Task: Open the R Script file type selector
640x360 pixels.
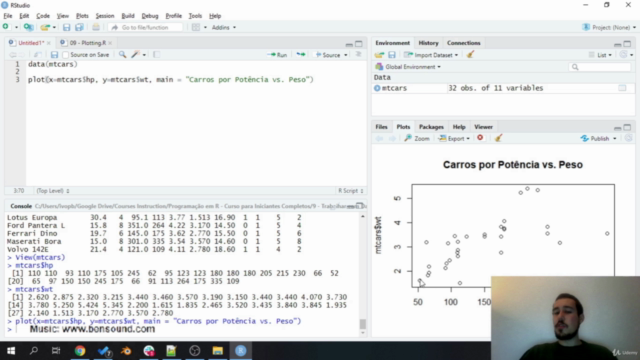Action: click(351, 191)
